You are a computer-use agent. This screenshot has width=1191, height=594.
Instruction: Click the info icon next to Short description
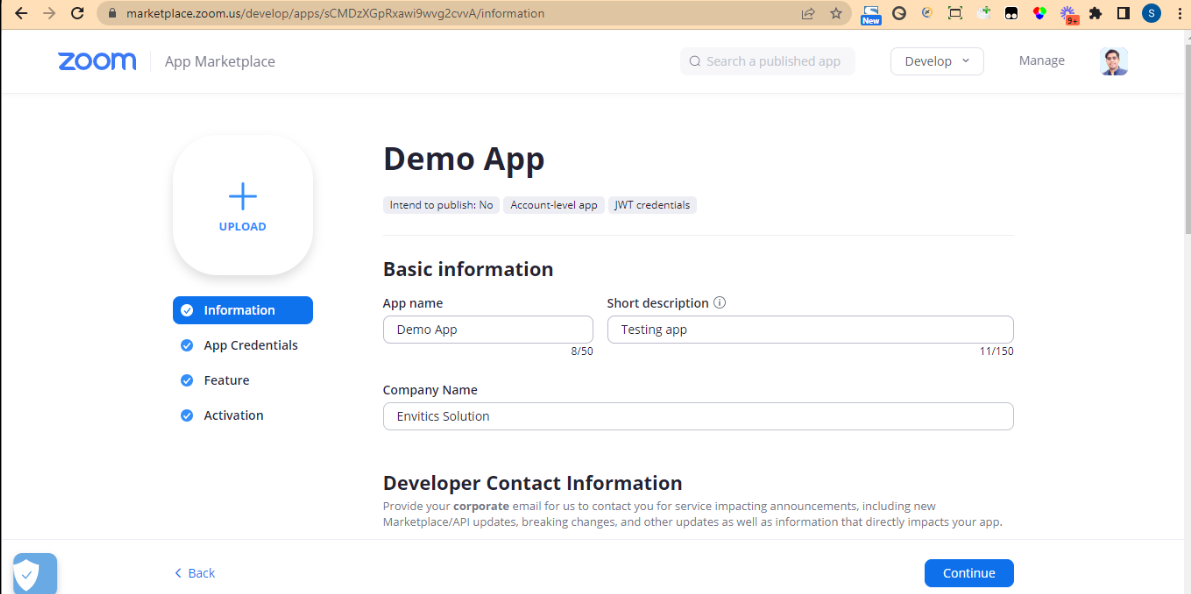tap(719, 303)
